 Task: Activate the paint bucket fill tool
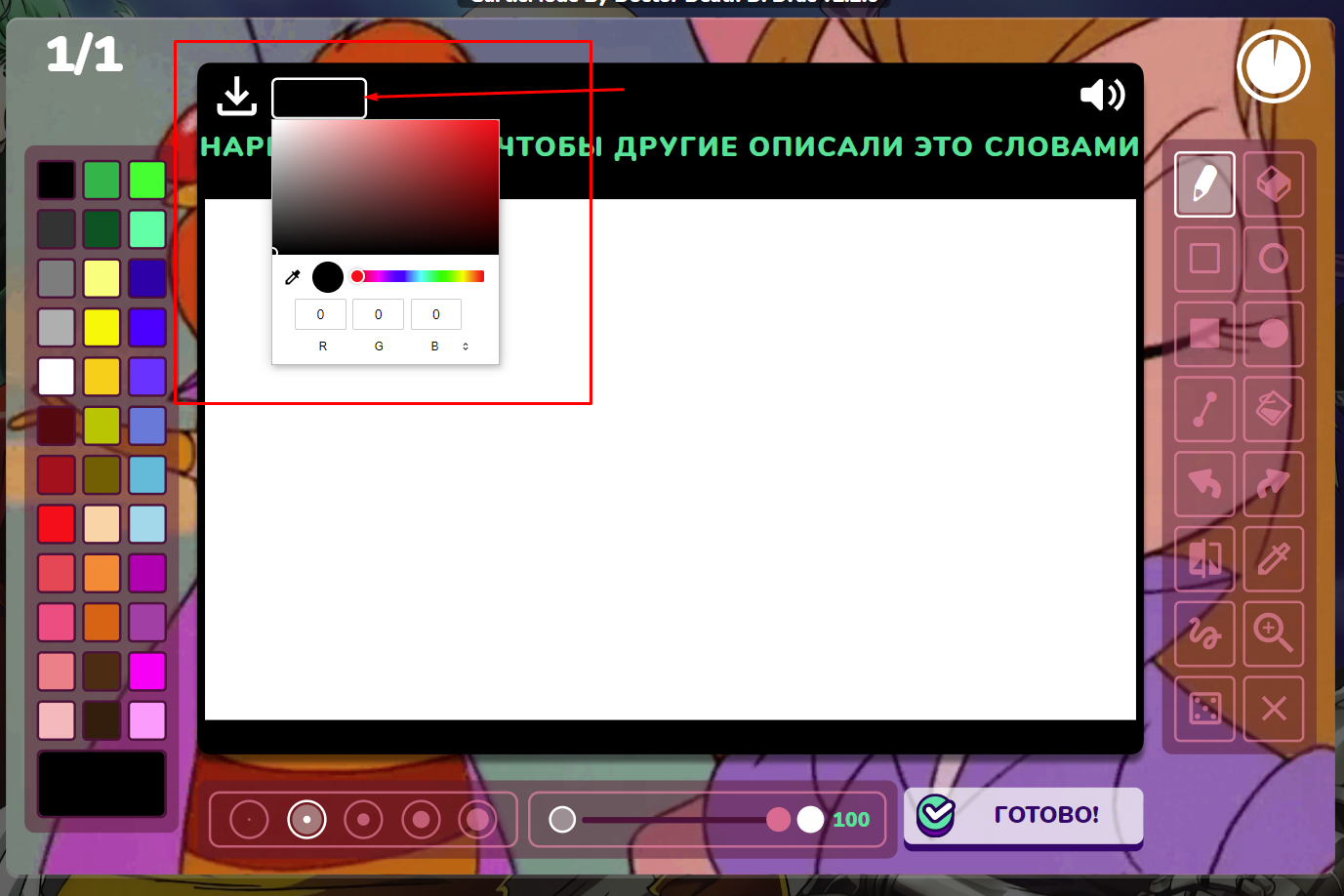1274,409
